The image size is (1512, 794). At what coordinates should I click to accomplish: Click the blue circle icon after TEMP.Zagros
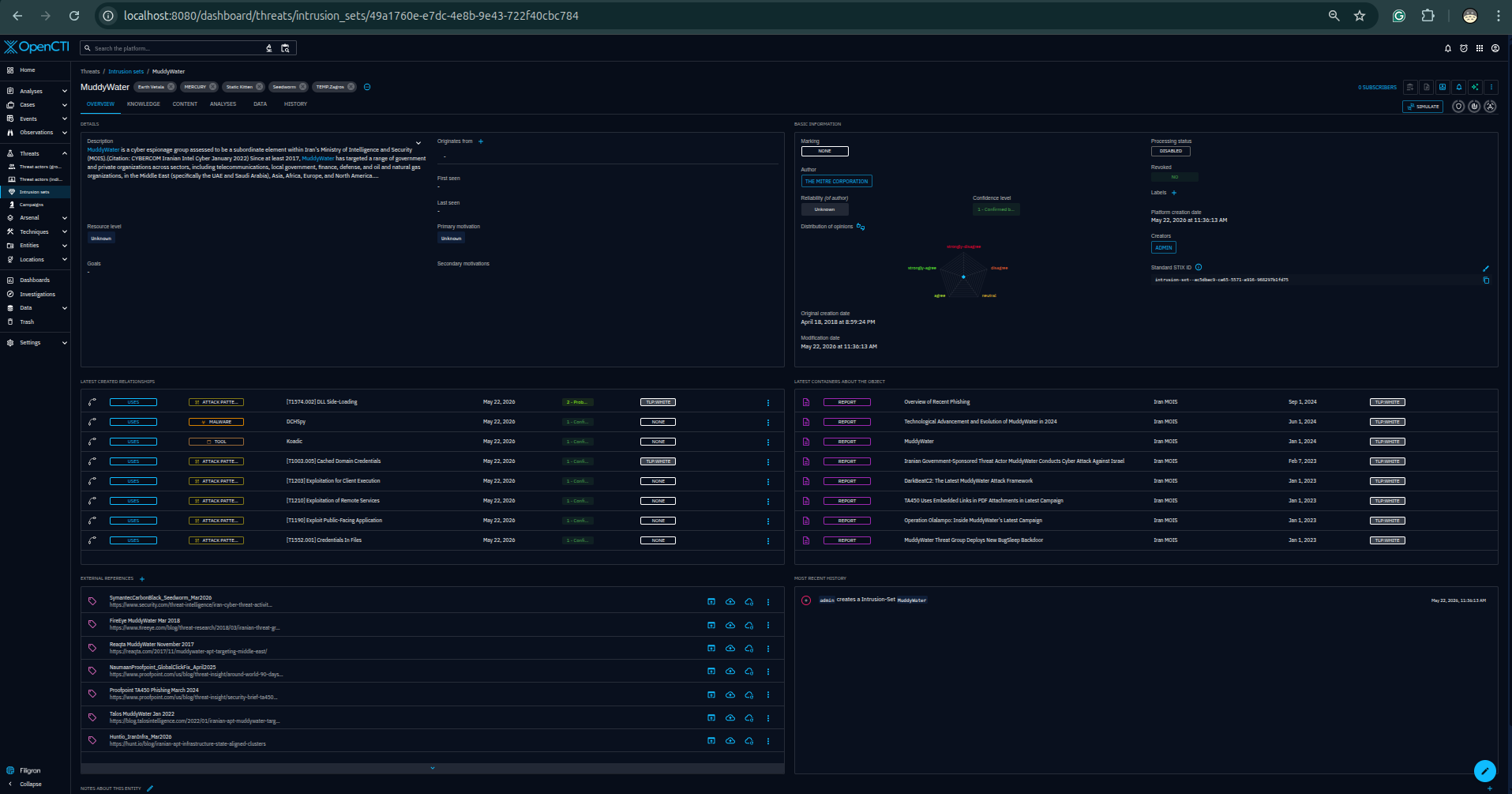click(x=367, y=87)
